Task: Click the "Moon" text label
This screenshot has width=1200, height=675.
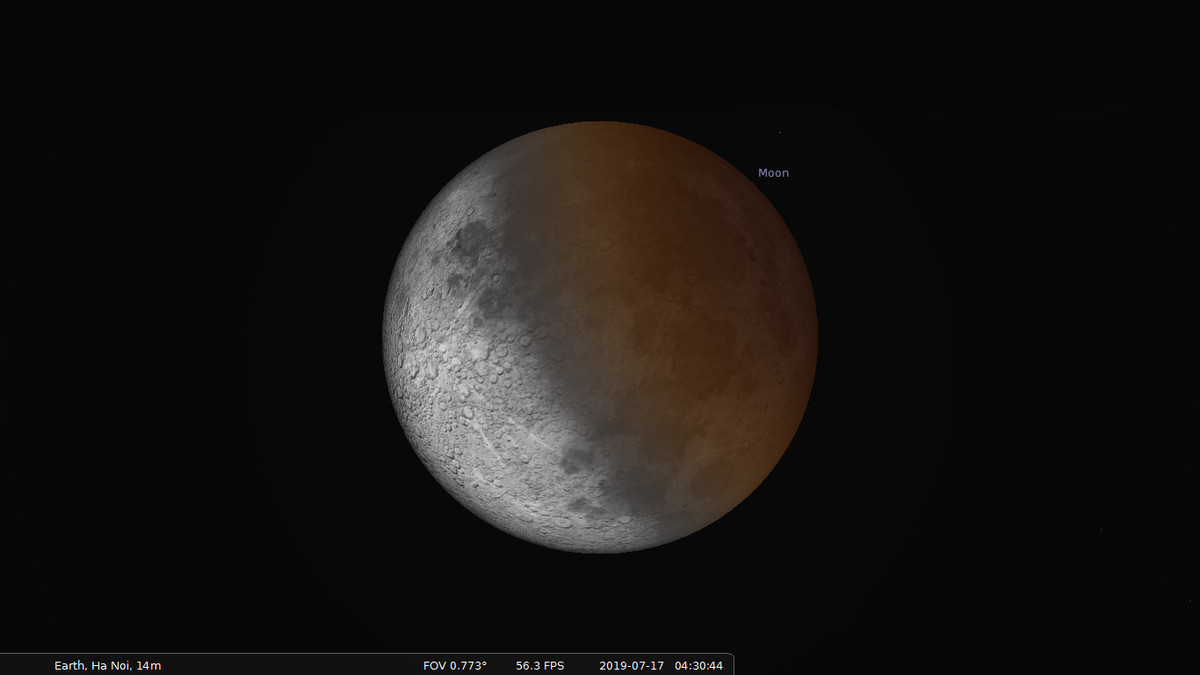Action: pos(773,173)
